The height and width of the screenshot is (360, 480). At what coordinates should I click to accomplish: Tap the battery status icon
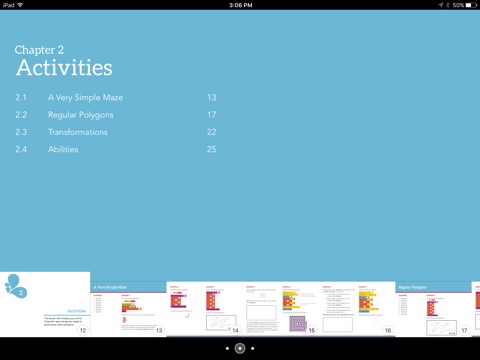471,5
